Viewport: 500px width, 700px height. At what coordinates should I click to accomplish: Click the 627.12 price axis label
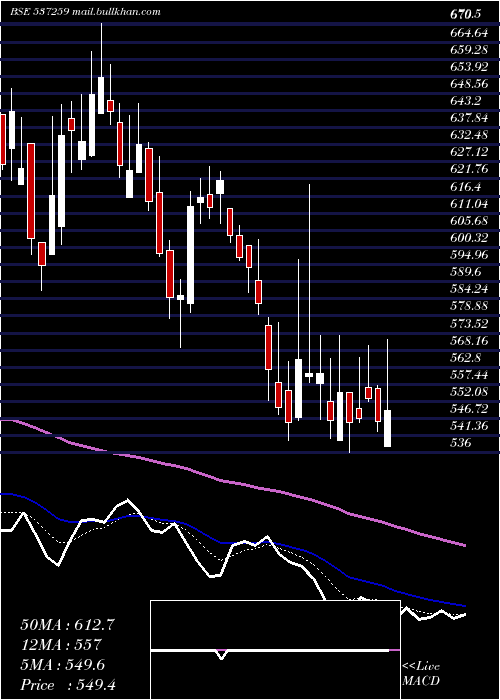(x=469, y=152)
